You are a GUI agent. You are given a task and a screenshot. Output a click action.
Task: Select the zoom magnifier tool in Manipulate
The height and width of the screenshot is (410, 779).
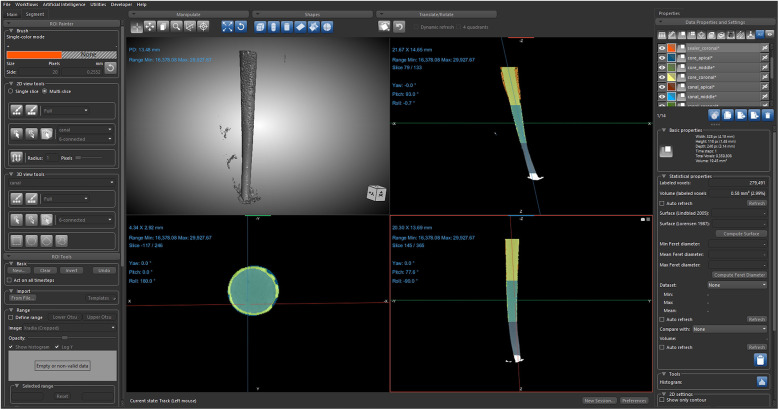click(x=176, y=27)
